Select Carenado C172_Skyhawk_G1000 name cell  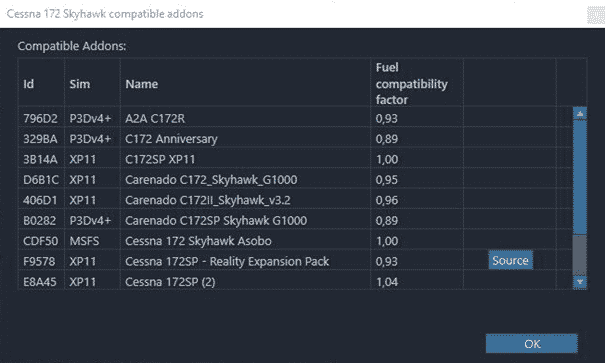[211, 180]
